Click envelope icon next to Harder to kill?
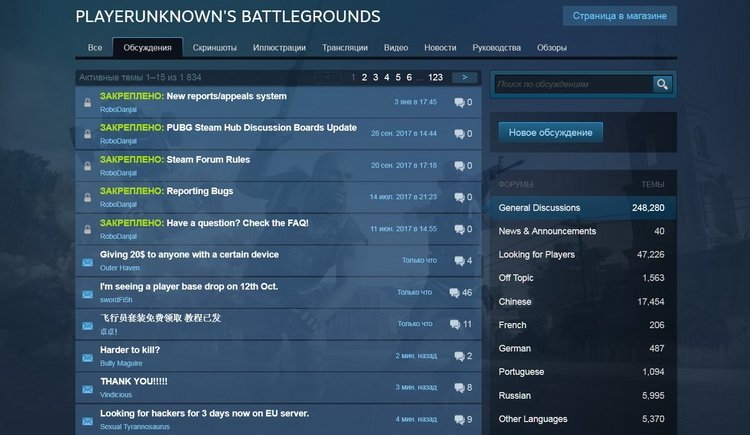The width and height of the screenshot is (750, 435). (x=88, y=357)
